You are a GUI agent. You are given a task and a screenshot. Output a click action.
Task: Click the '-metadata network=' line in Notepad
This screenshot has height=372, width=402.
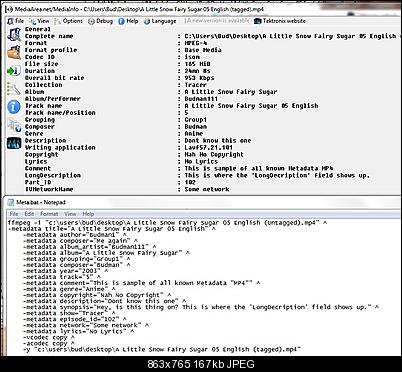click(86, 325)
